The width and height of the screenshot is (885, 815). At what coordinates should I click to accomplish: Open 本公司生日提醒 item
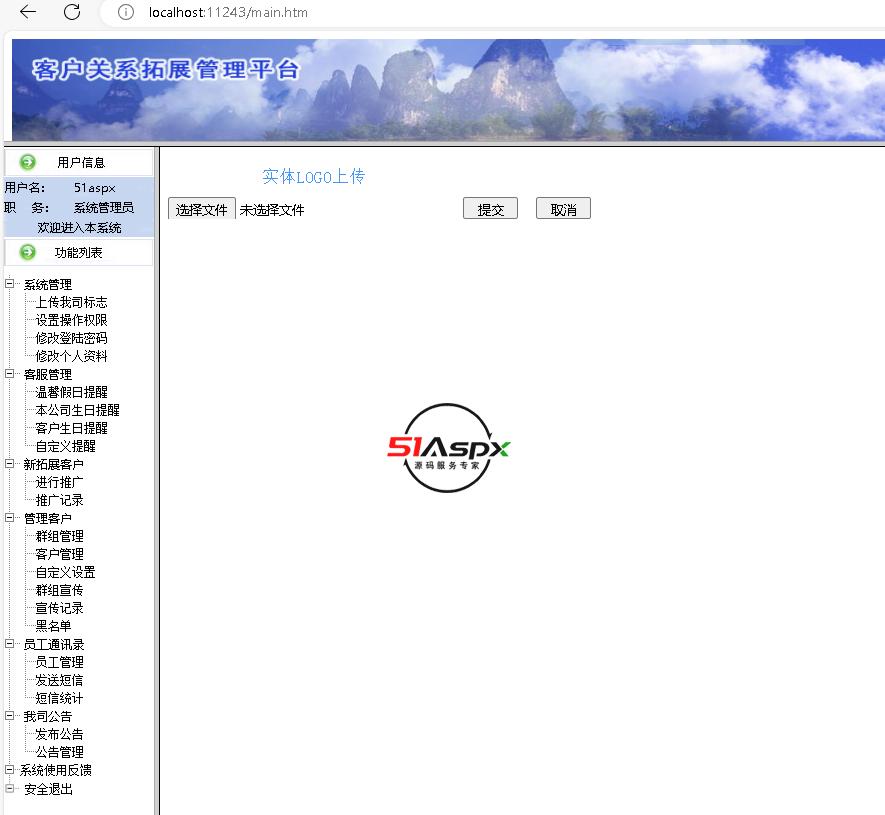pyautogui.click(x=77, y=410)
